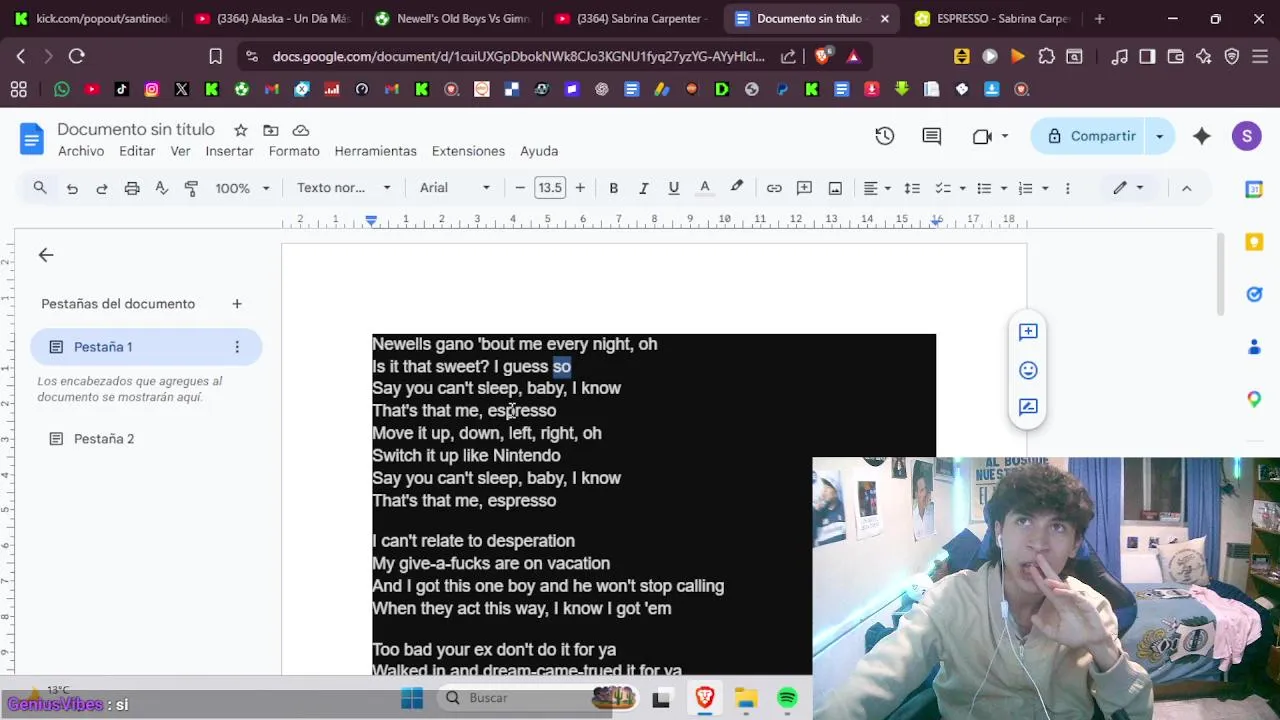This screenshot has width=1280, height=720.
Task: Hide the menus with the collapse chevron
Action: tap(1186, 188)
